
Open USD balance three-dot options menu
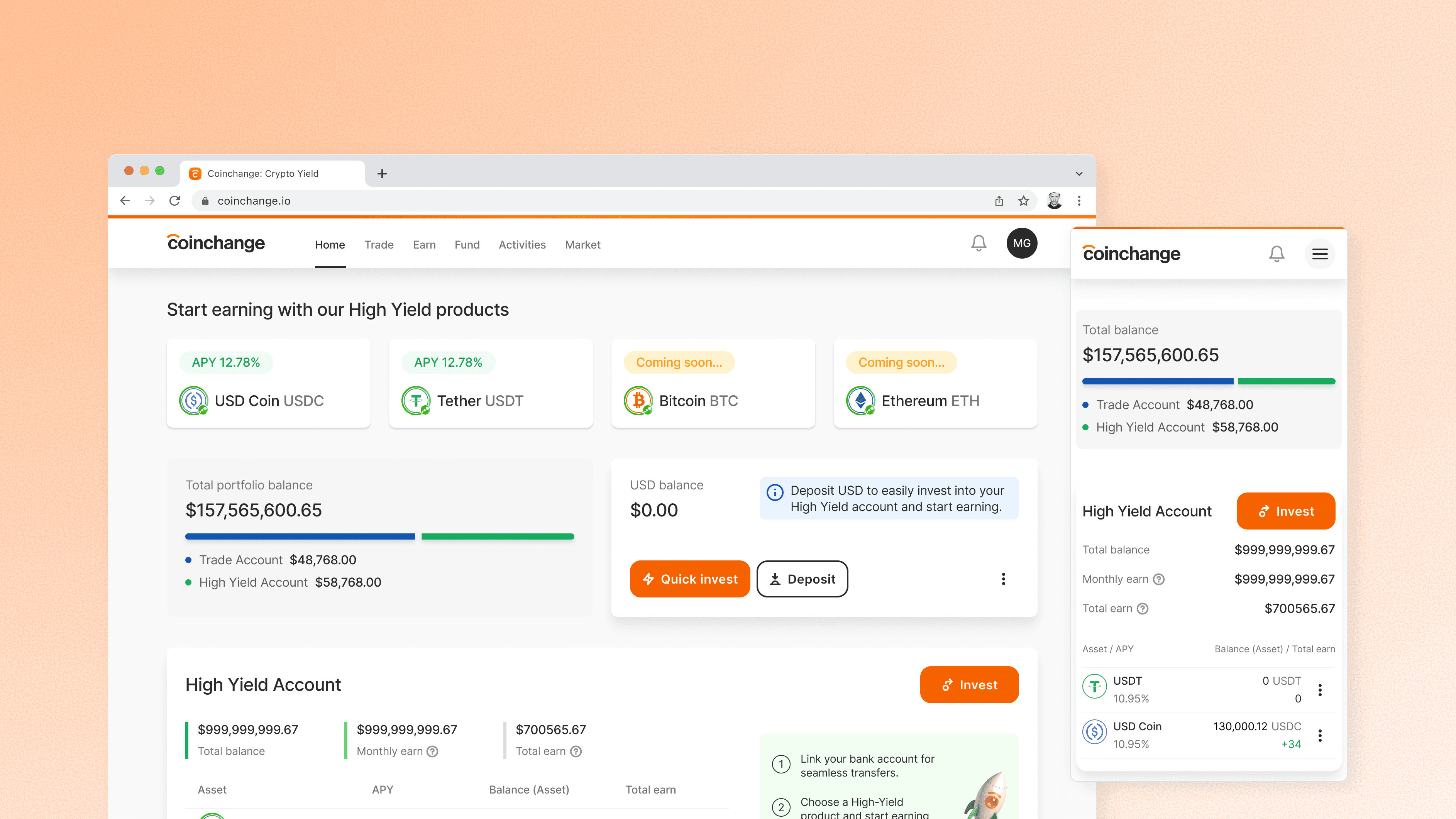pyautogui.click(x=1003, y=579)
